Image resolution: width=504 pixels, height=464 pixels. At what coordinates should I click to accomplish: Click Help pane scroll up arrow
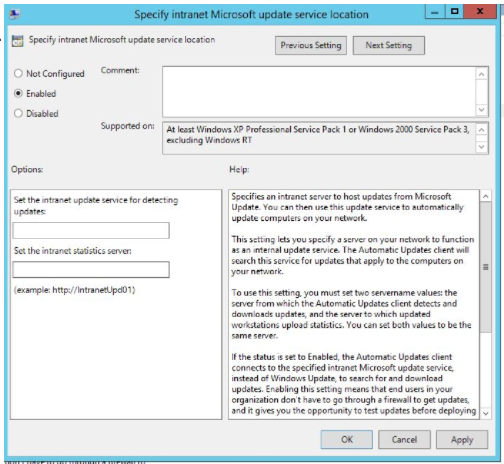coord(486,196)
